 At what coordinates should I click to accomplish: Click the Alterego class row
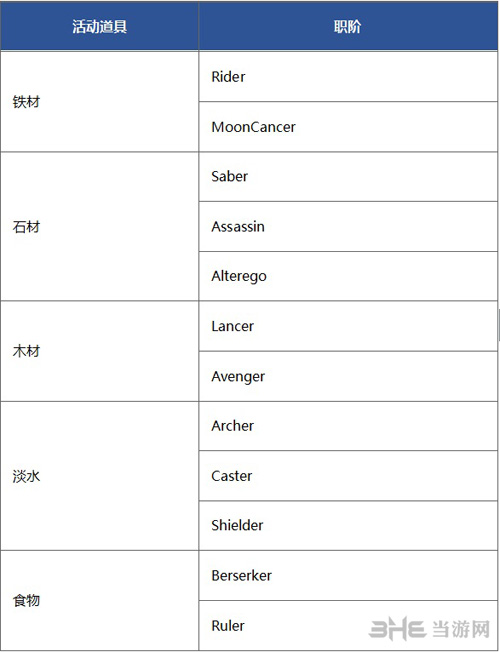tap(348, 276)
